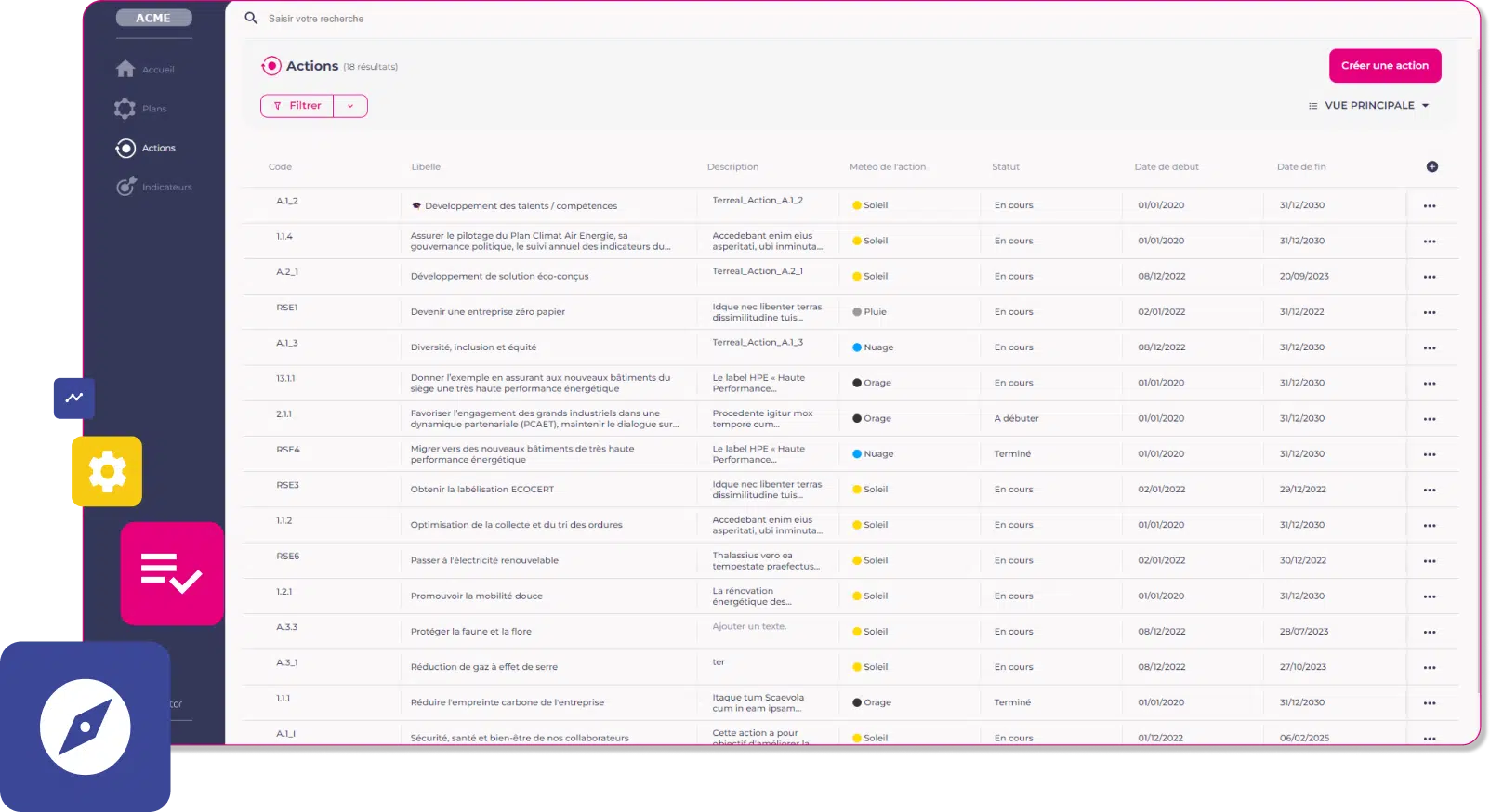Sort by the Description column header
This screenshot has height=812, width=1490.
[732, 167]
